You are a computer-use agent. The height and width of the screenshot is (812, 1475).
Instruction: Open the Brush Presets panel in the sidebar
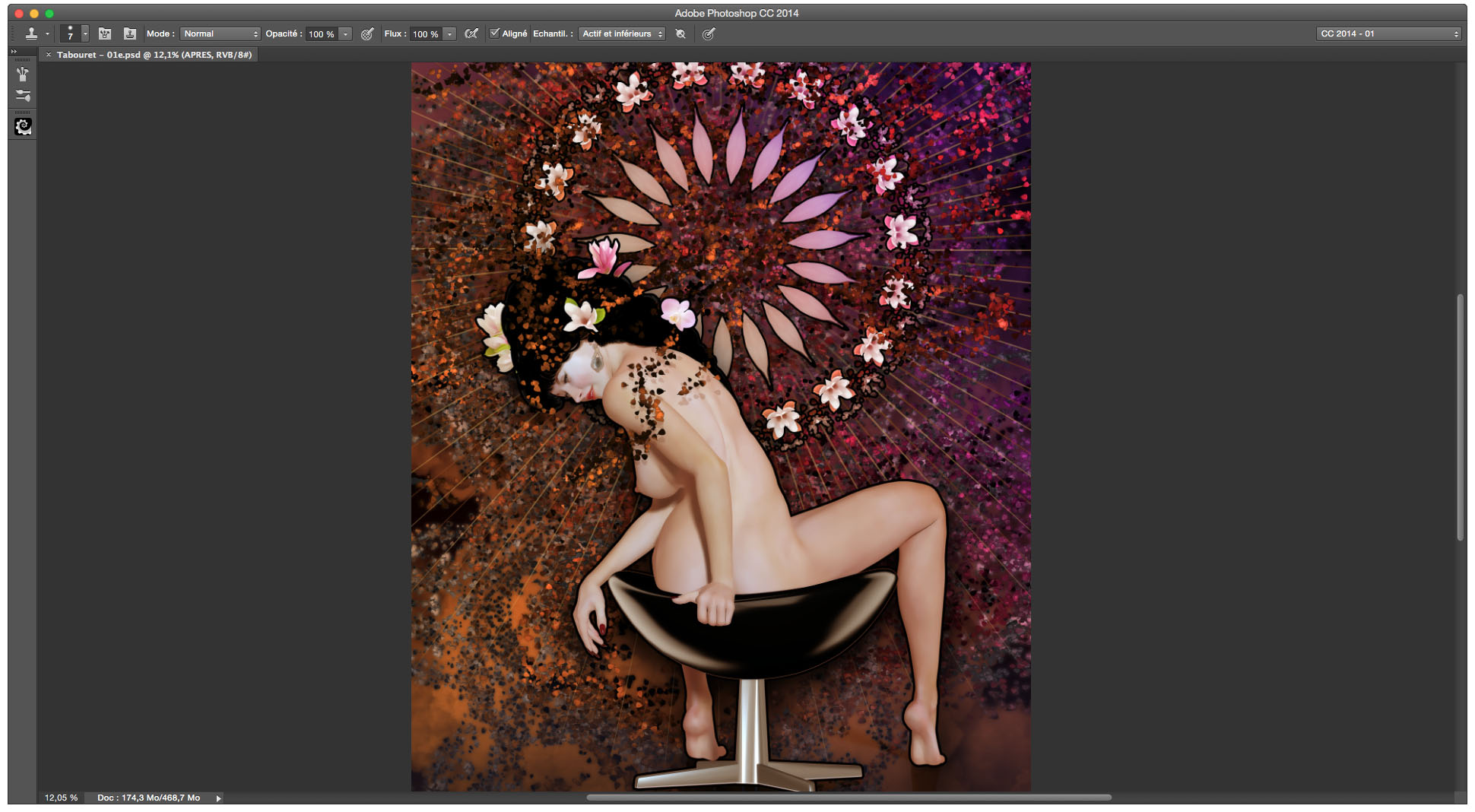tap(22, 95)
